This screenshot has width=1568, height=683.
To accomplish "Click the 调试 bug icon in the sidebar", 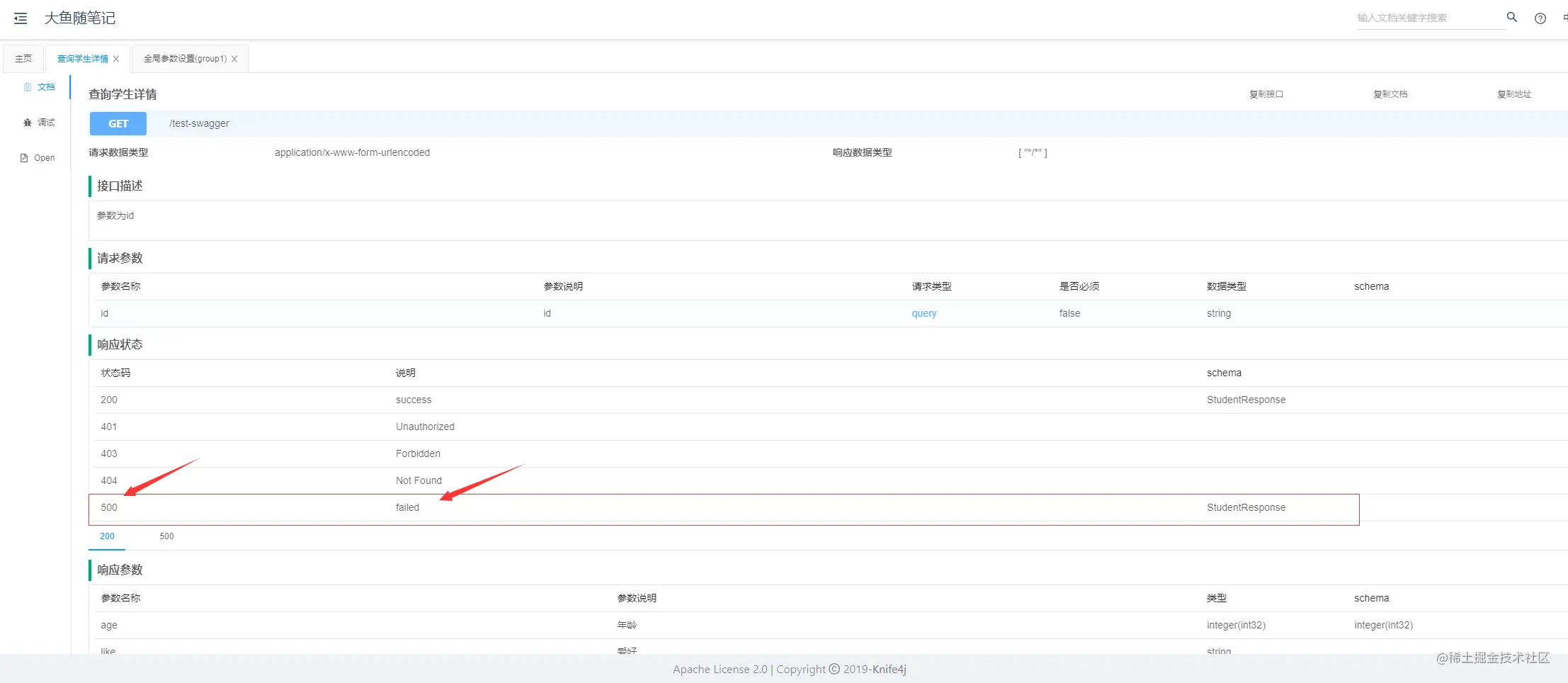I will pyautogui.click(x=28, y=123).
